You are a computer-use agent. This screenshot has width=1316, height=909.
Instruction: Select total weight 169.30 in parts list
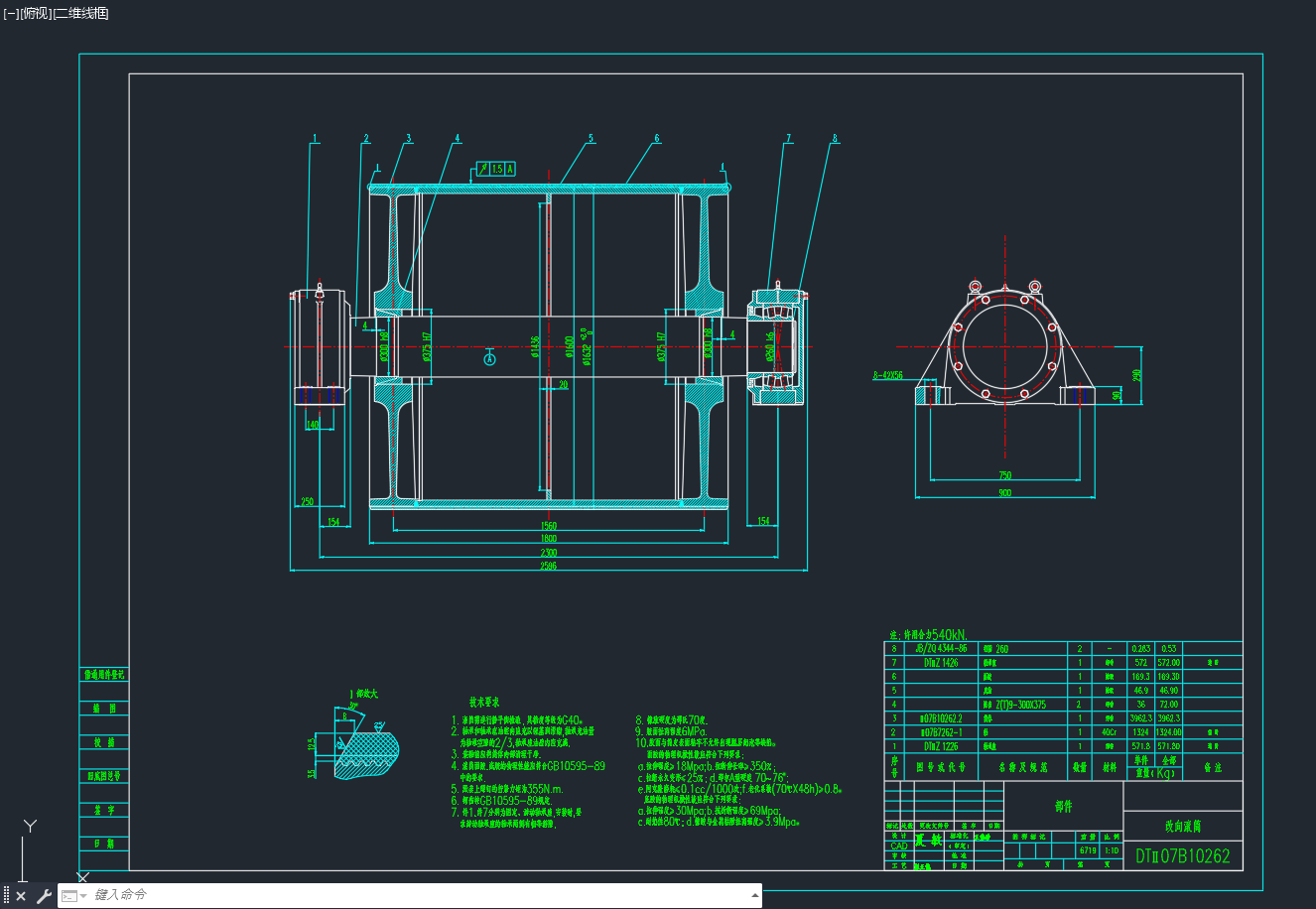pos(1168,677)
